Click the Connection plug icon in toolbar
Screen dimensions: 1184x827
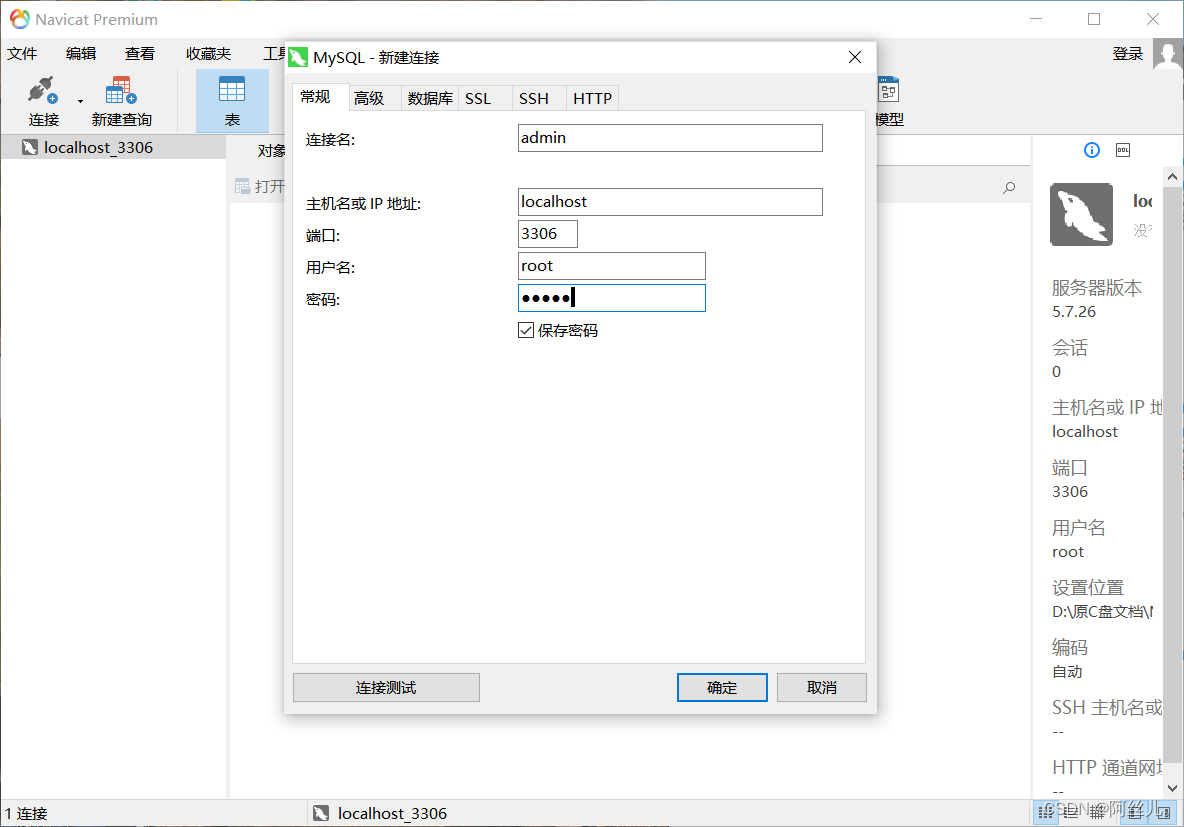coord(43,90)
